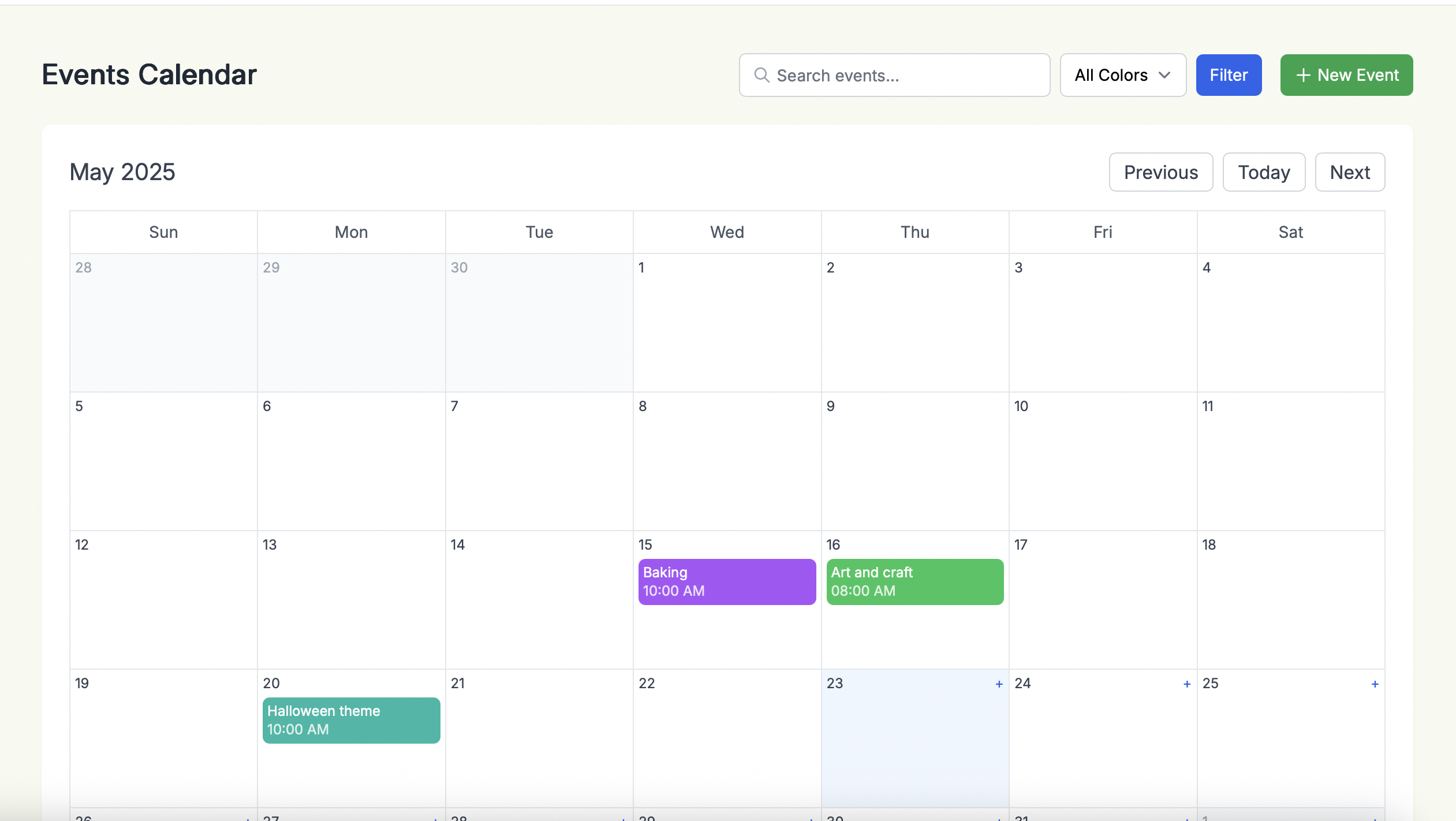Screen dimensions: 1456x821
Task: Focus the Search events field
Action: click(894, 75)
